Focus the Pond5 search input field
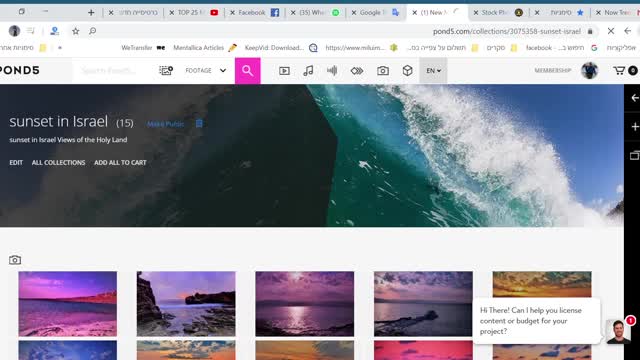 [x=113, y=71]
